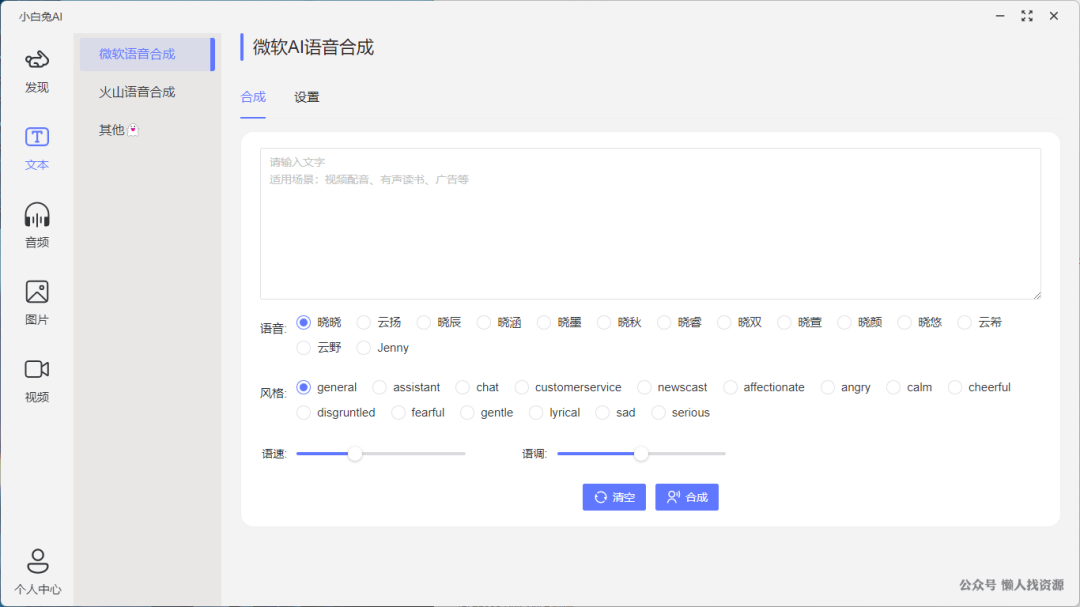
Task: Choose the 云希 voice
Action: point(964,322)
